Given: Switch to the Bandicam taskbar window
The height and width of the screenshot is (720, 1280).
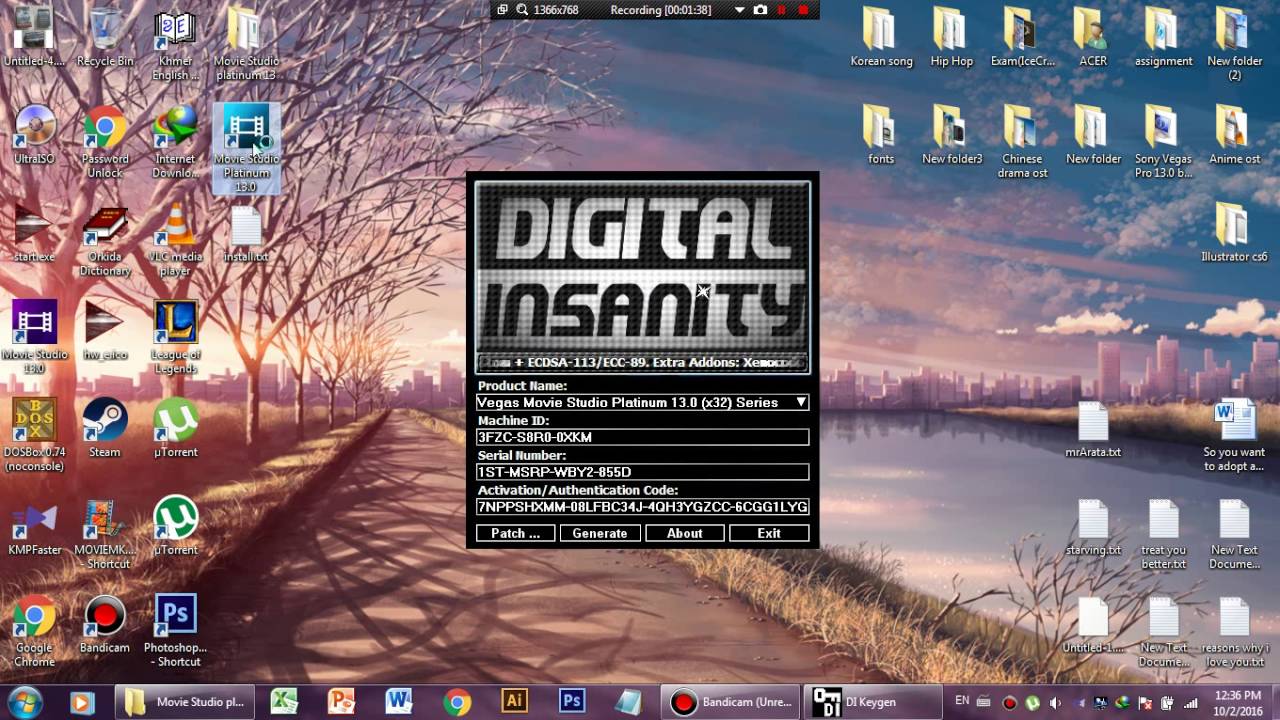Looking at the screenshot, I should [731, 702].
